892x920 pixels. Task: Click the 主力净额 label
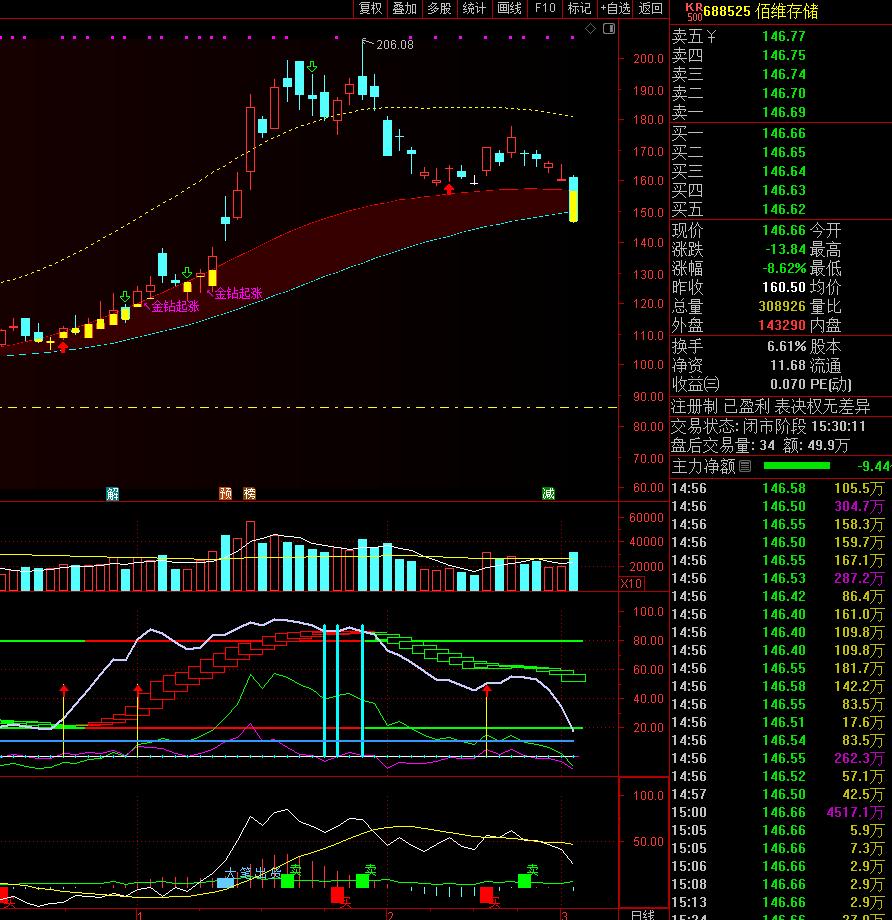[x=704, y=466]
